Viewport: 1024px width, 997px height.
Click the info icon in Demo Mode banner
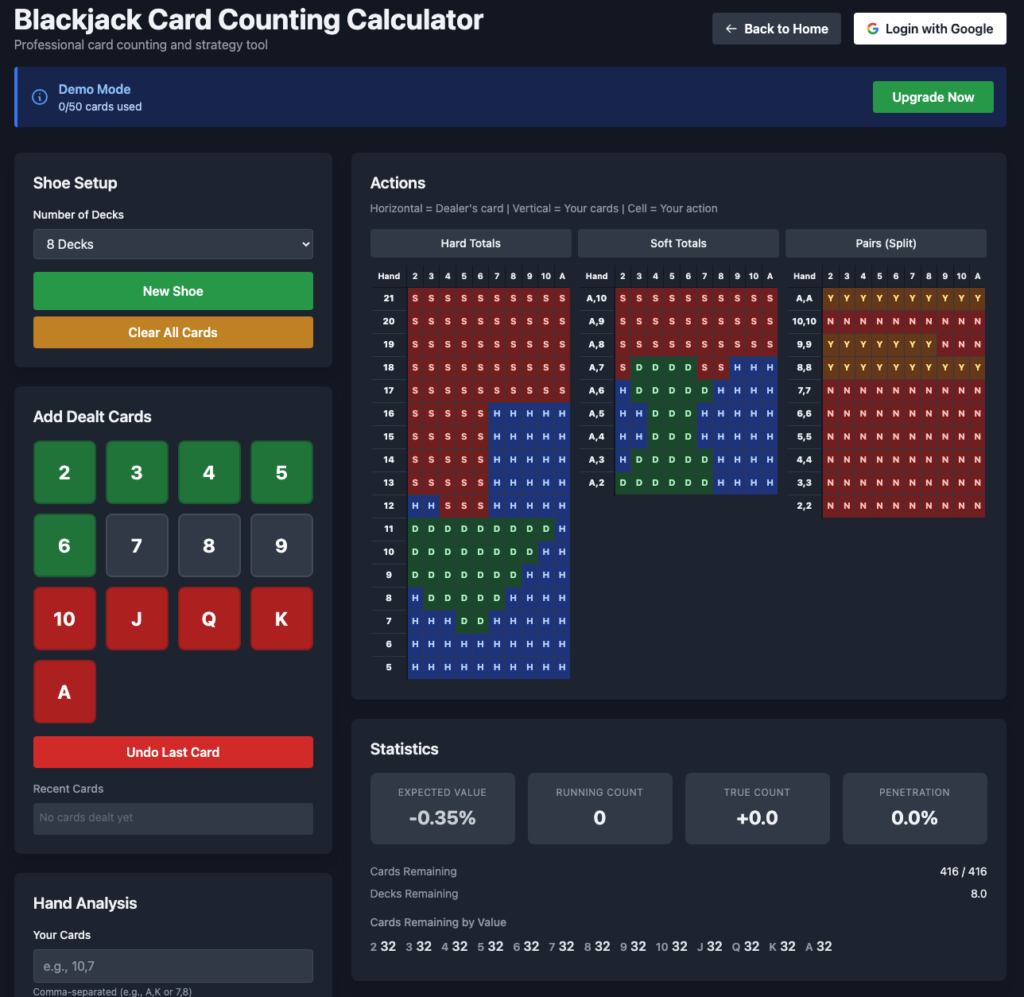click(x=40, y=97)
